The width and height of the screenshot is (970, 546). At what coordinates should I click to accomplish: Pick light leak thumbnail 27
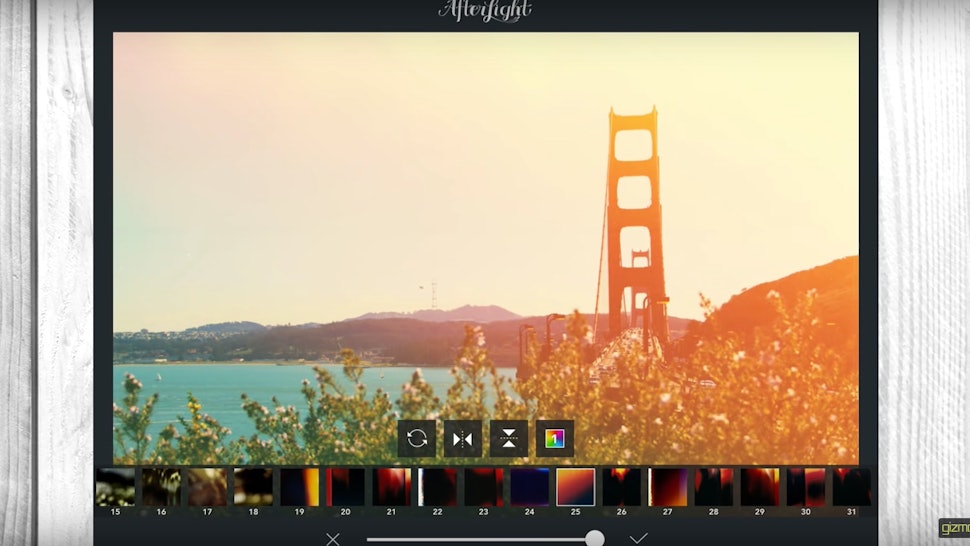pyautogui.click(x=667, y=487)
